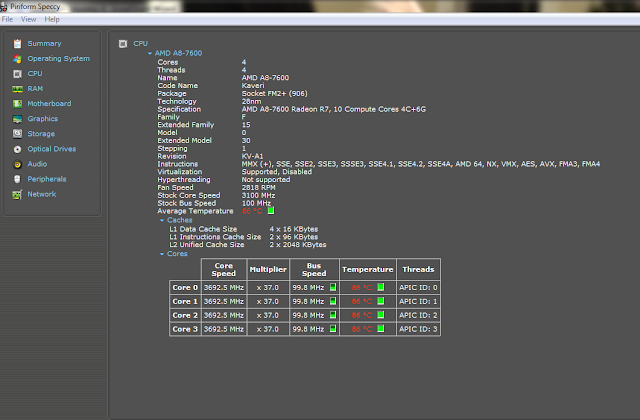The image size is (640, 420).
Task: Click the CPU heading text in main panel
Action: tap(141, 44)
